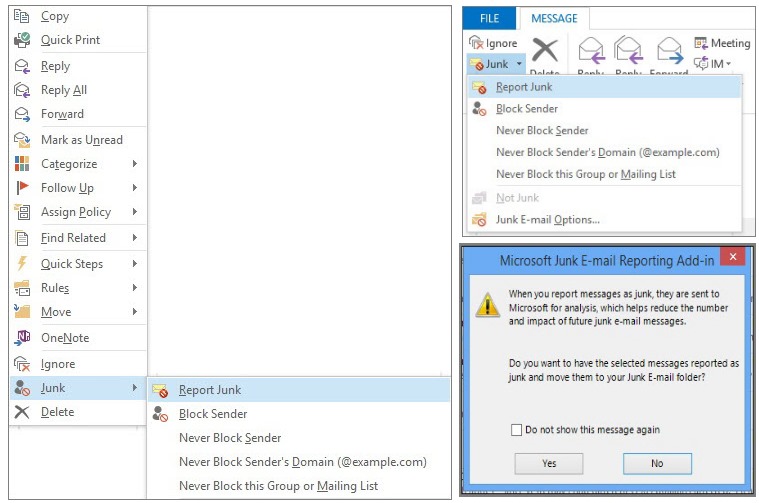Viewport: 759px width, 503px height.
Task: Expand the Assign Policy submenu arrow
Action: tap(135, 212)
